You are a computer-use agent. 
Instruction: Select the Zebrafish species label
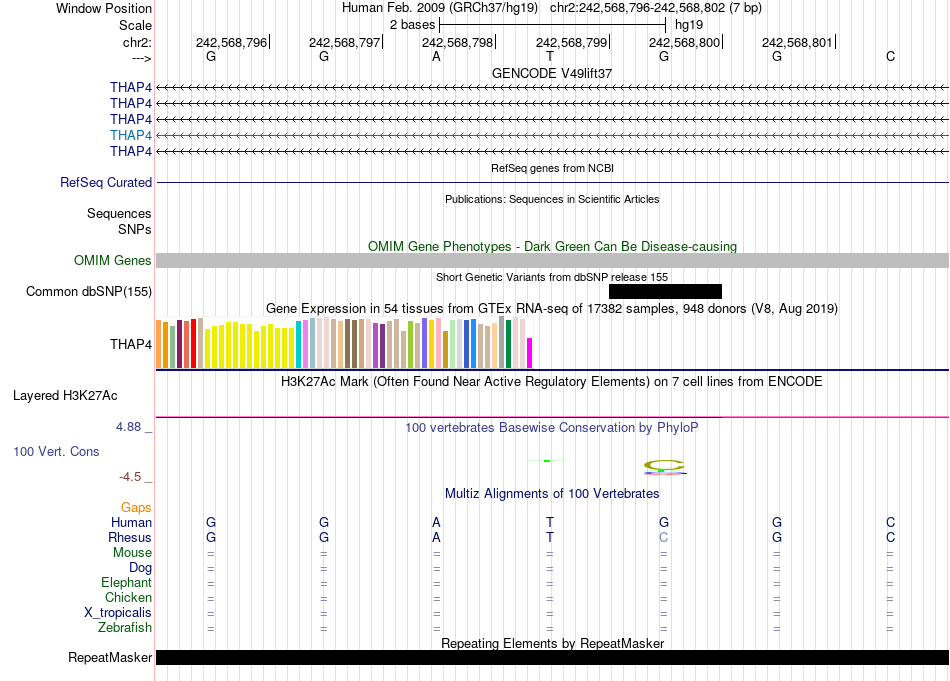[x=126, y=628]
